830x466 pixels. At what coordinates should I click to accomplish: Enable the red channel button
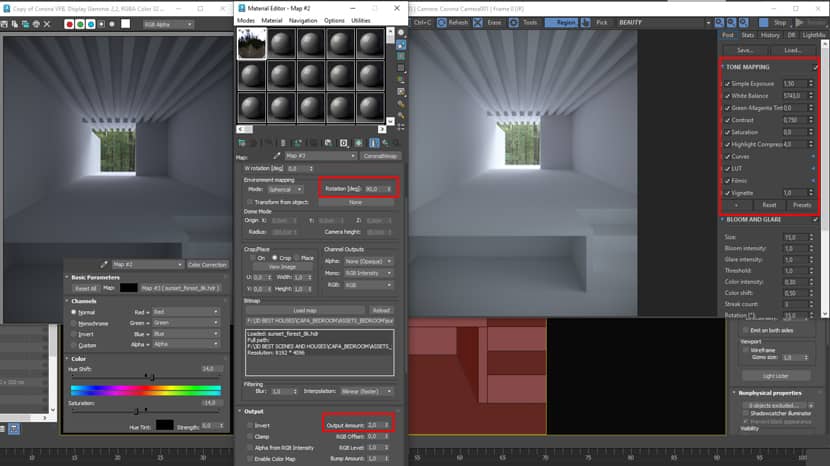[x=69, y=24]
